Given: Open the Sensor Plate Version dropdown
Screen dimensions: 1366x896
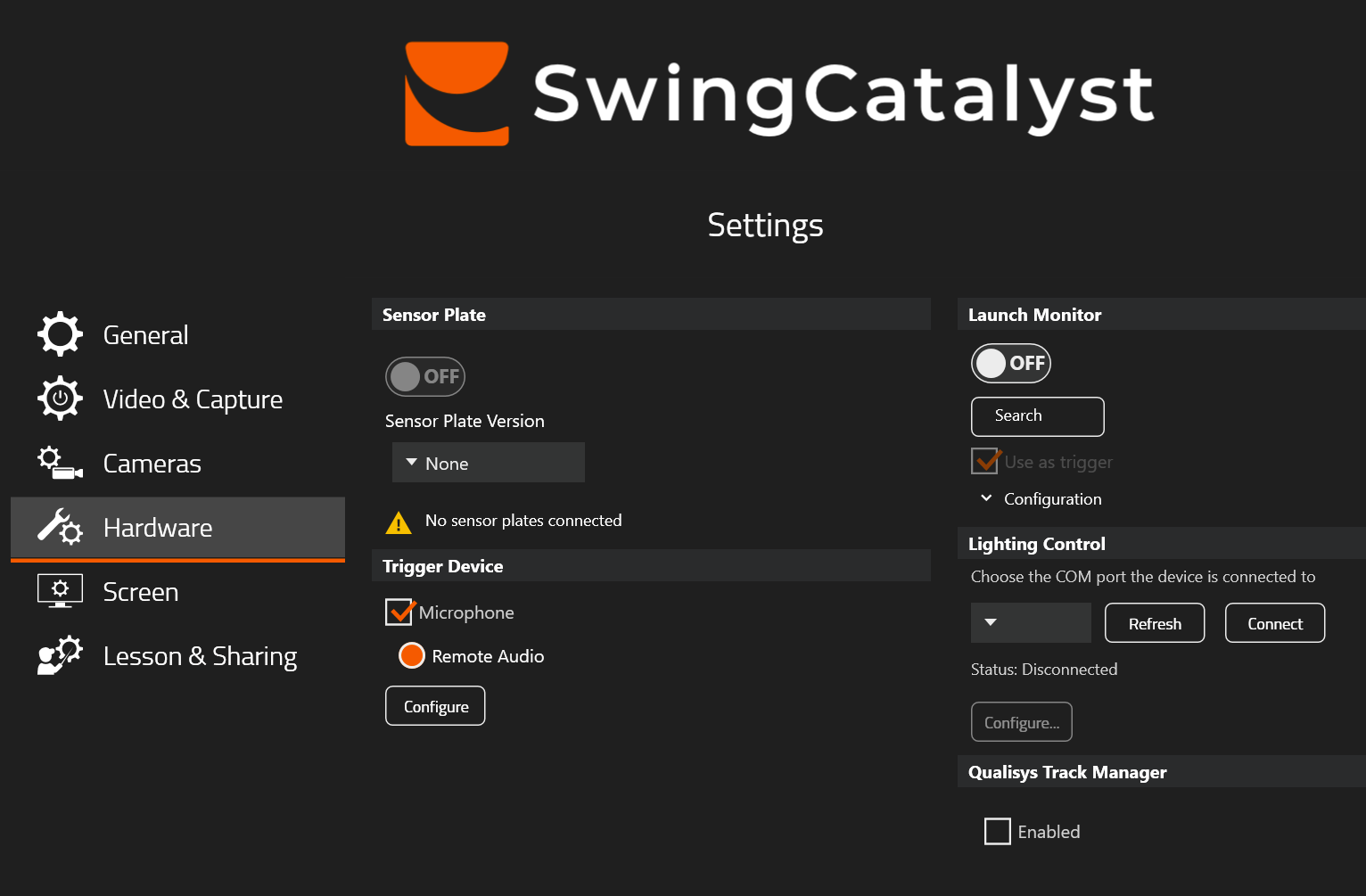Looking at the screenshot, I should coord(488,462).
